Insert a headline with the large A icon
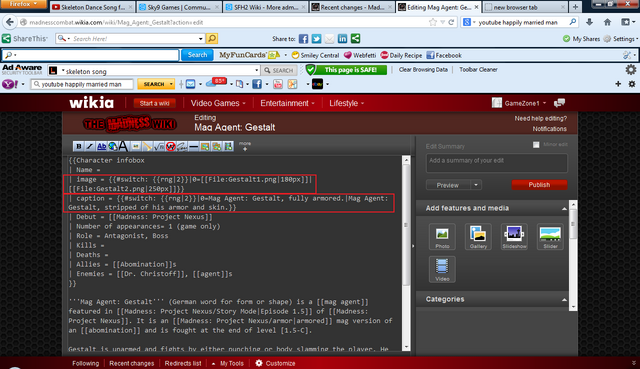Image resolution: width=640 pixels, height=369 pixels. (x=123, y=146)
